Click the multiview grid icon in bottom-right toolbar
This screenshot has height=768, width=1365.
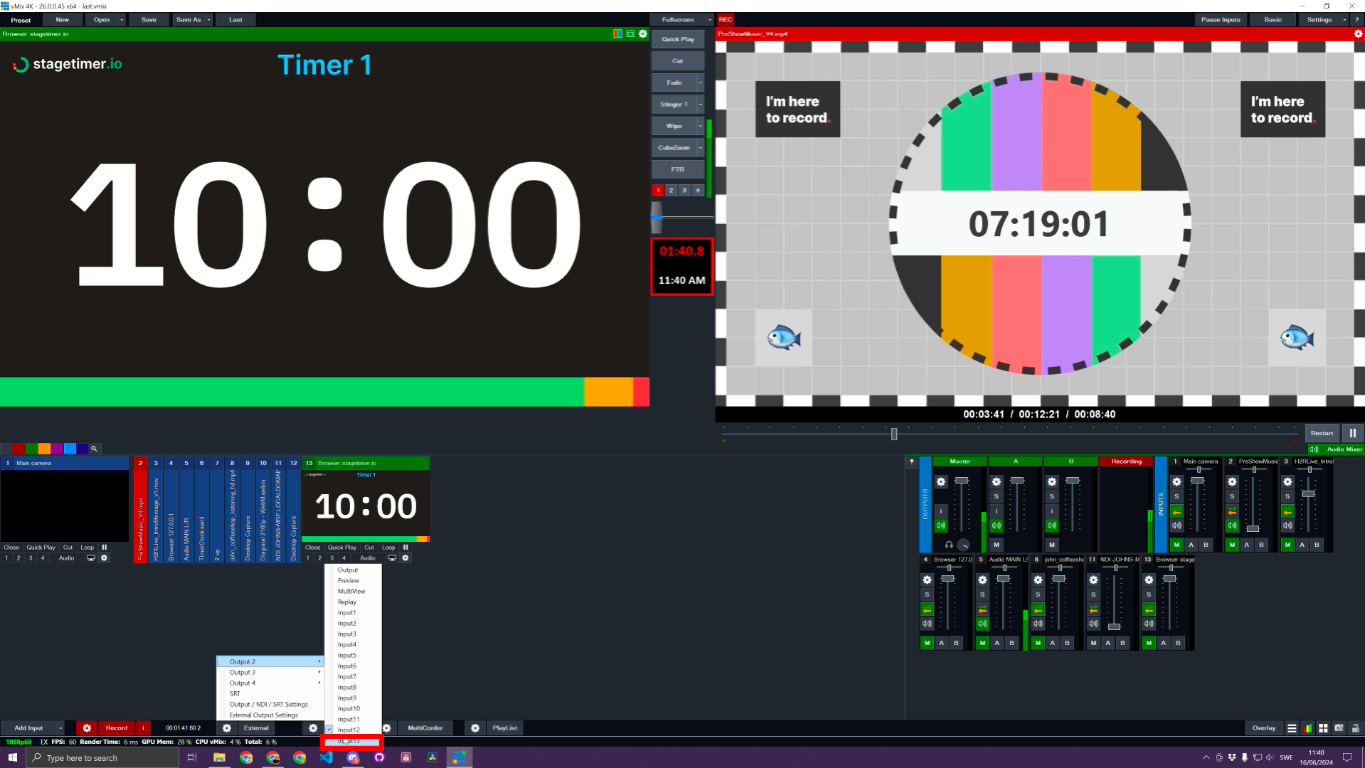1323,728
